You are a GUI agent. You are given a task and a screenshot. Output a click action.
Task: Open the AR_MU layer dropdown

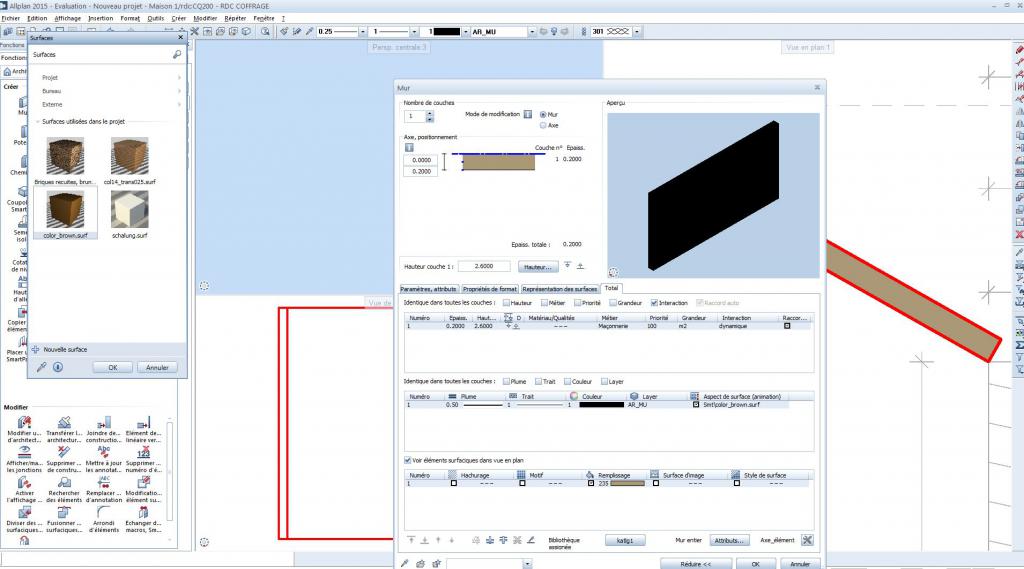tap(532, 31)
